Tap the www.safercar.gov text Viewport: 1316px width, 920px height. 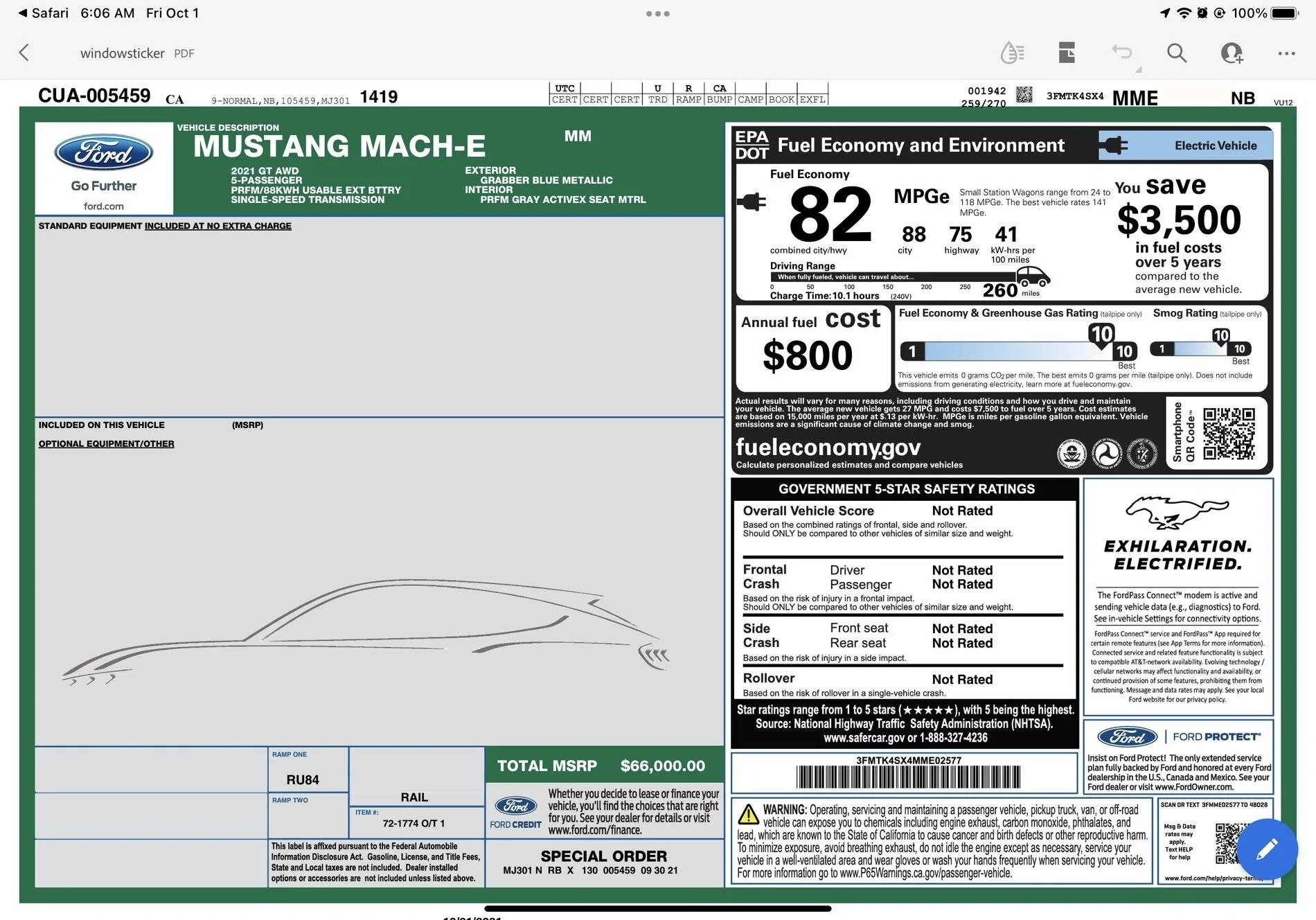[864, 738]
